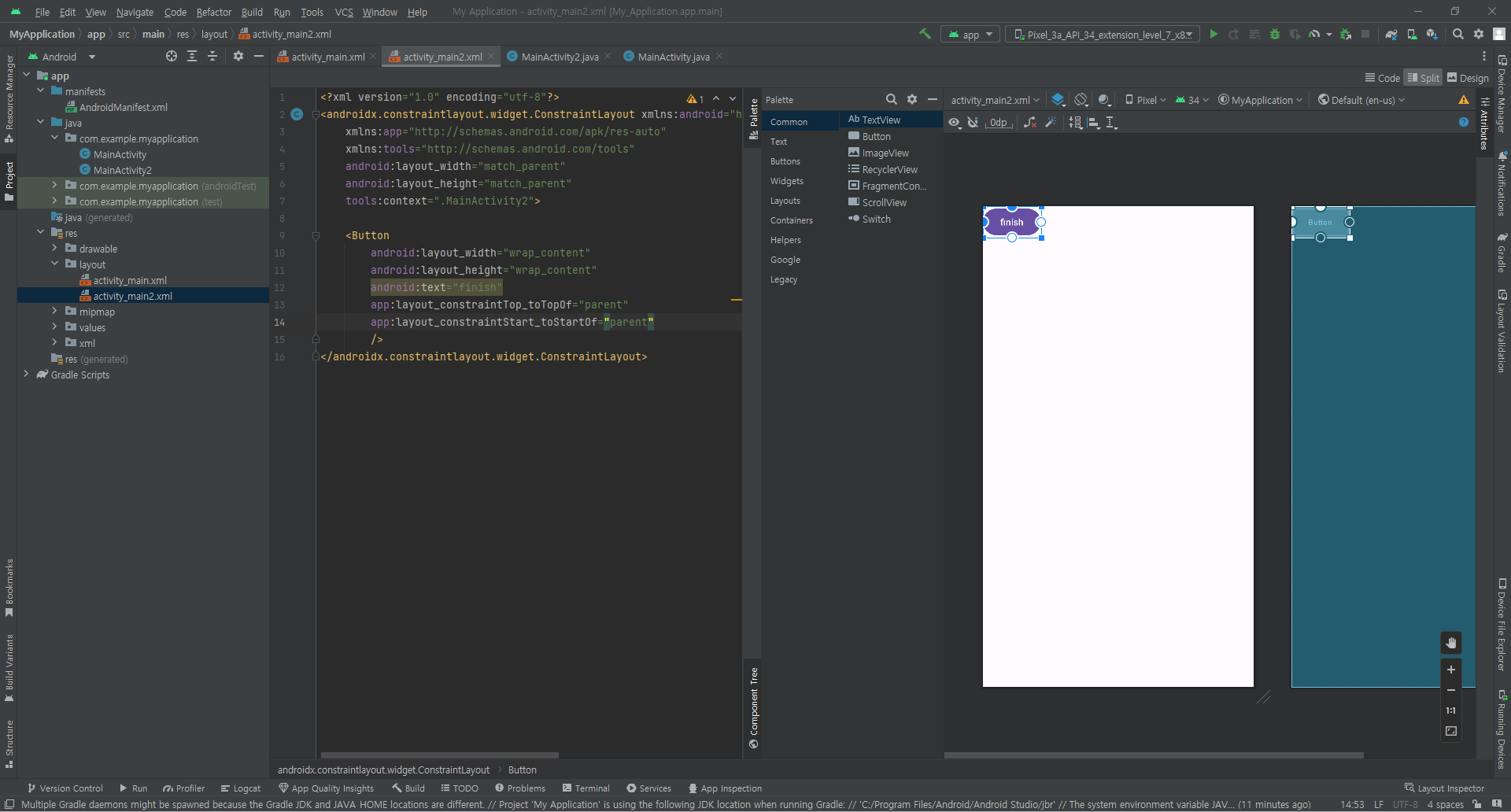Expand the drawable folder in project tree
1511x812 pixels.
54,249
